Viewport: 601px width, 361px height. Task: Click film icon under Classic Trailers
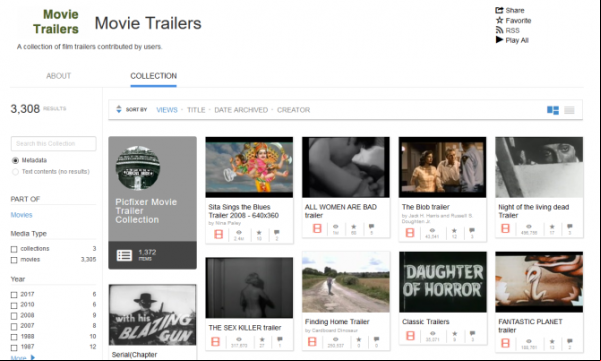point(410,336)
